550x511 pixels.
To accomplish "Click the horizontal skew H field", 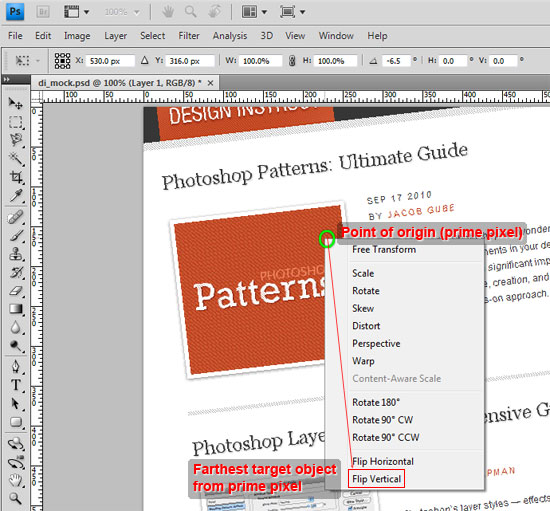I will click(x=453, y=61).
